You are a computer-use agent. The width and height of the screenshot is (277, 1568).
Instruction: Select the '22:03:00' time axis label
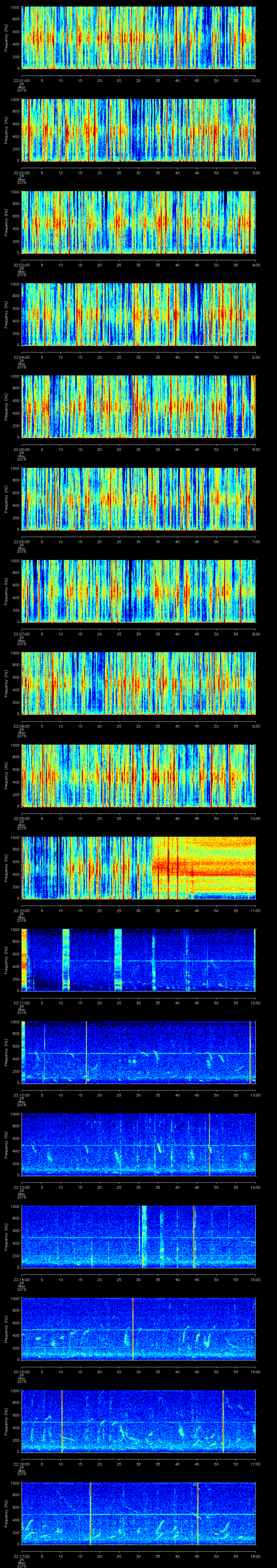(21, 265)
